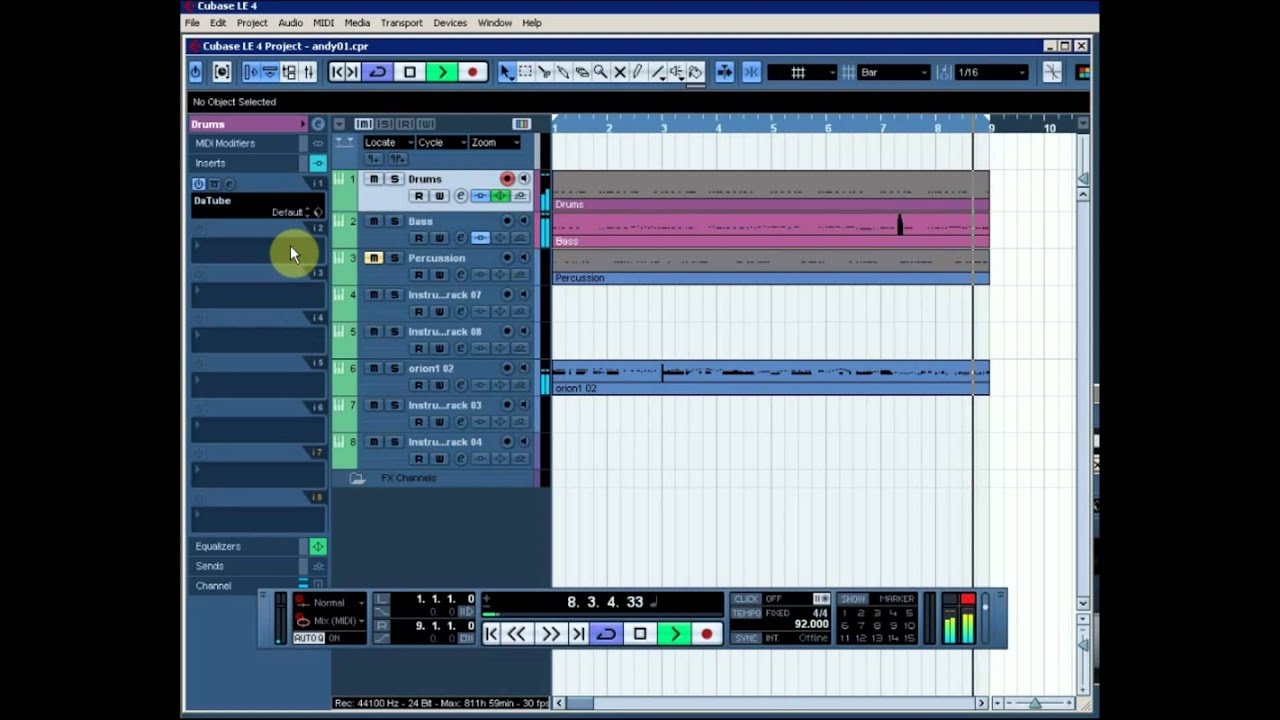The height and width of the screenshot is (720, 1280).
Task: Toggle CLICK metronome in transport panel
Action: pyautogui.click(x=746, y=599)
